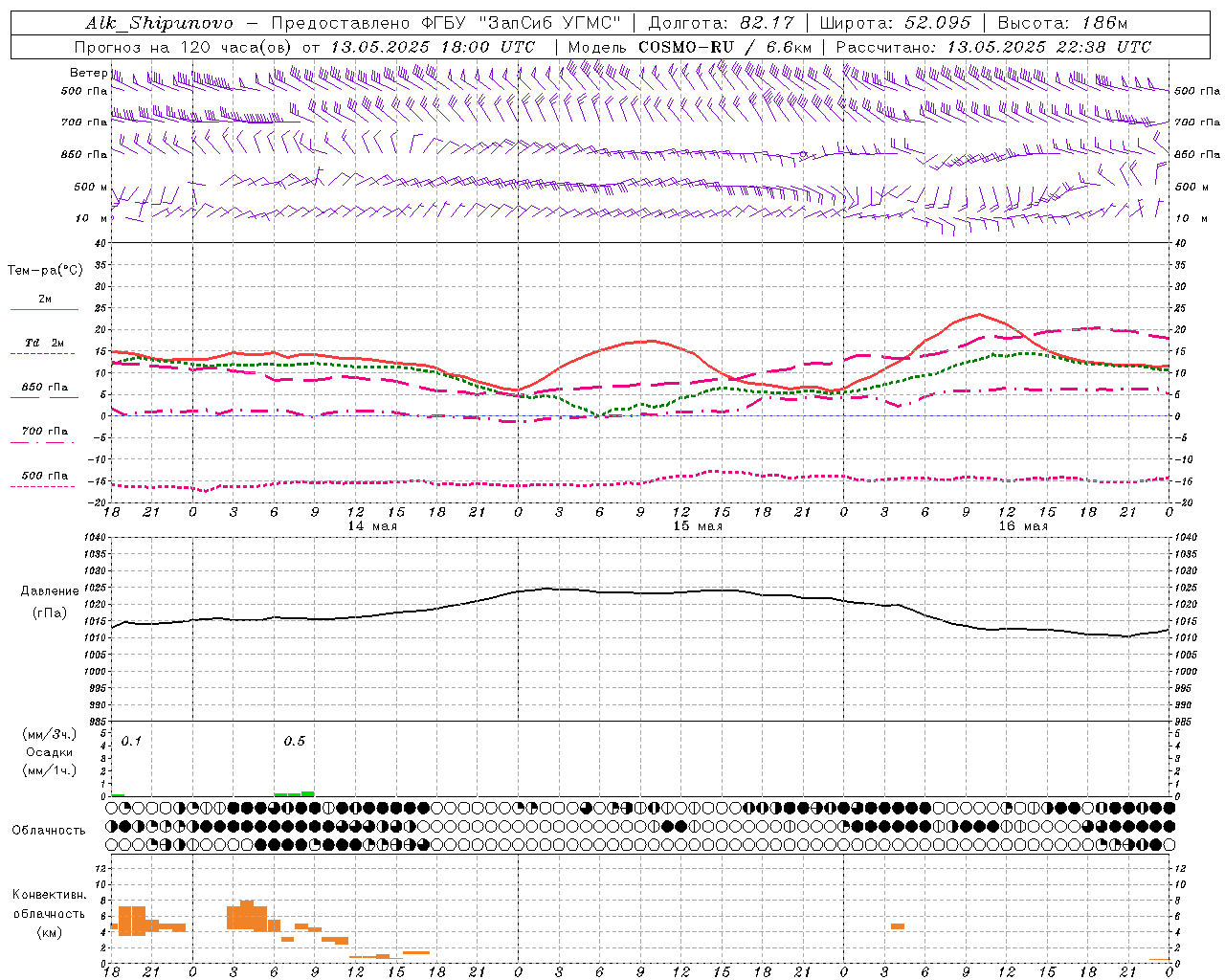The image size is (1225, 980).
Task: Click the Осадки precipitation label
Action: click(50, 752)
